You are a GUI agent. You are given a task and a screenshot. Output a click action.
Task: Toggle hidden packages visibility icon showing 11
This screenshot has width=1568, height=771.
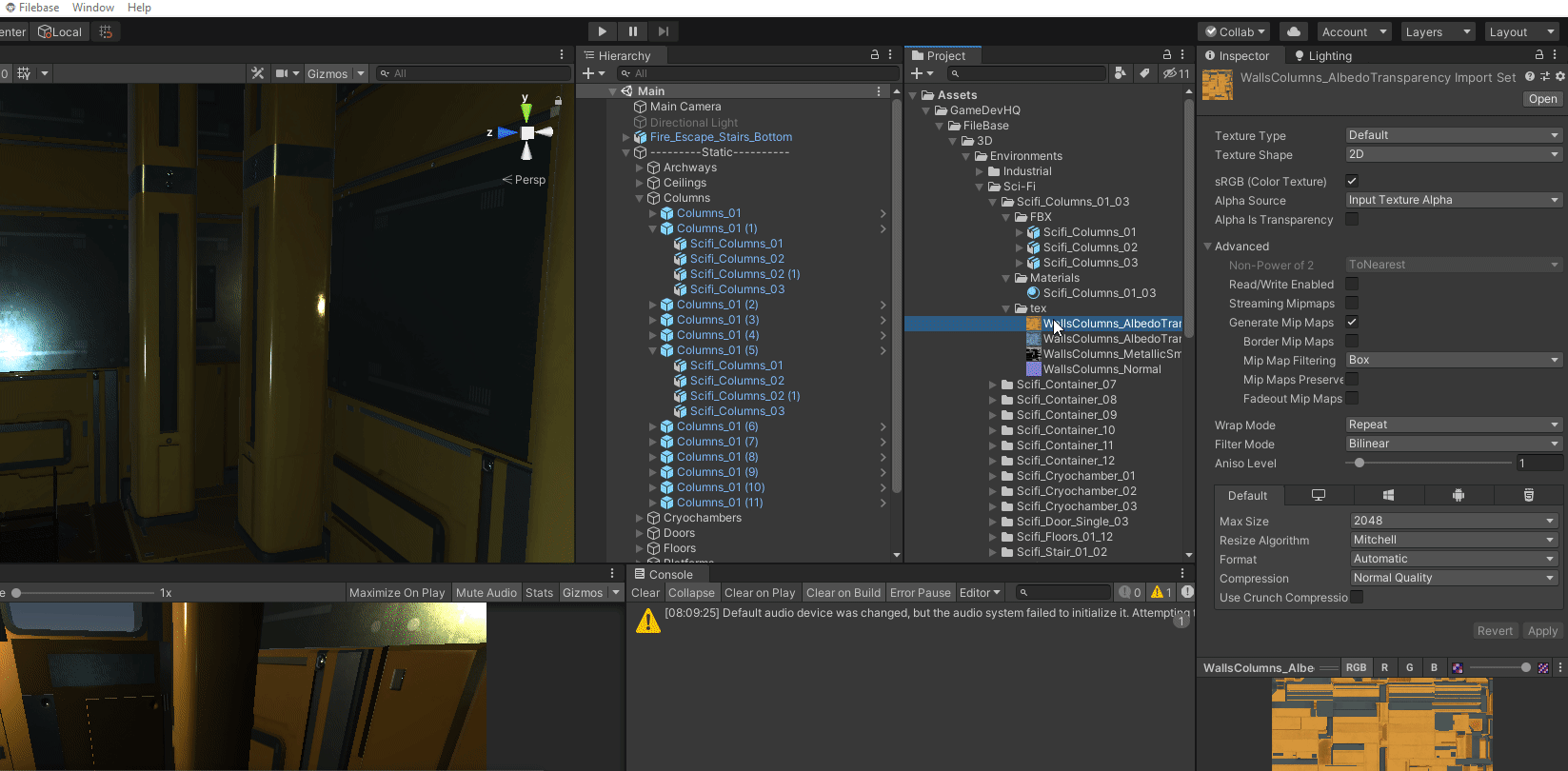(x=1176, y=73)
